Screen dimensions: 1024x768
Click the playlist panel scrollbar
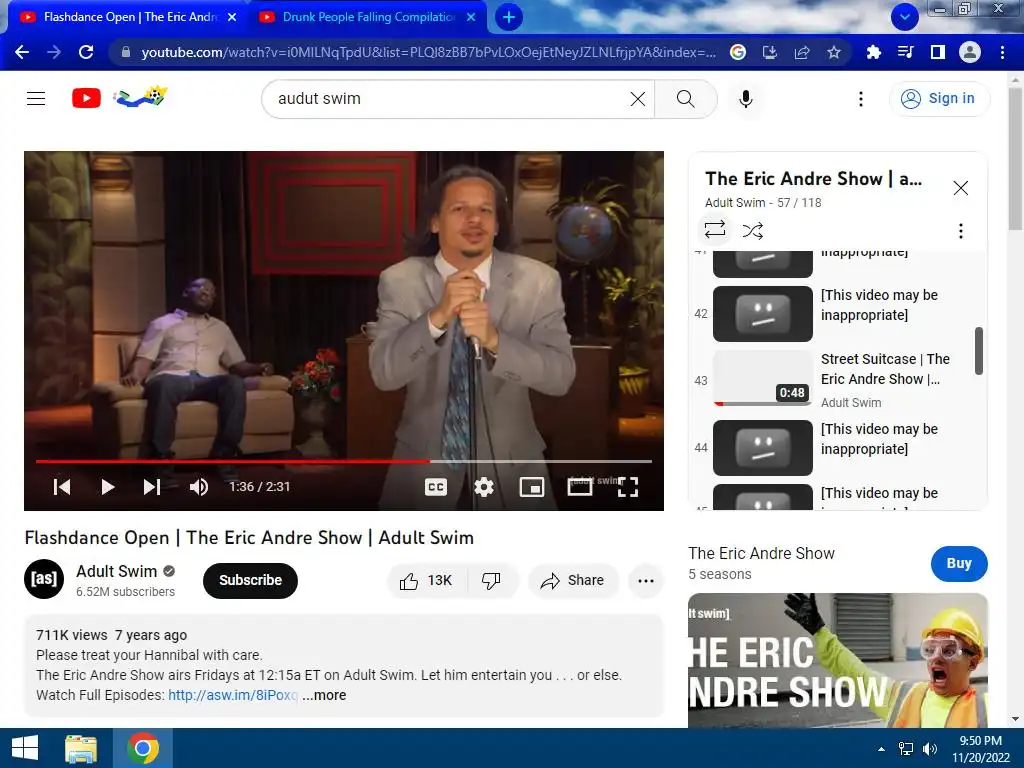[978, 351]
